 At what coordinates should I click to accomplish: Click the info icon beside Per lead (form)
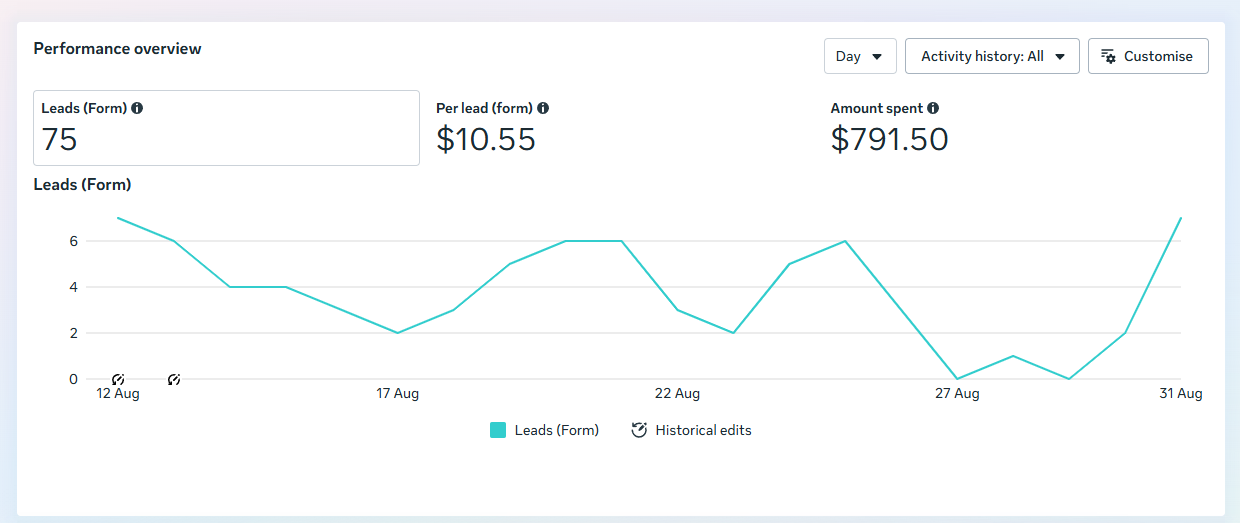click(543, 108)
